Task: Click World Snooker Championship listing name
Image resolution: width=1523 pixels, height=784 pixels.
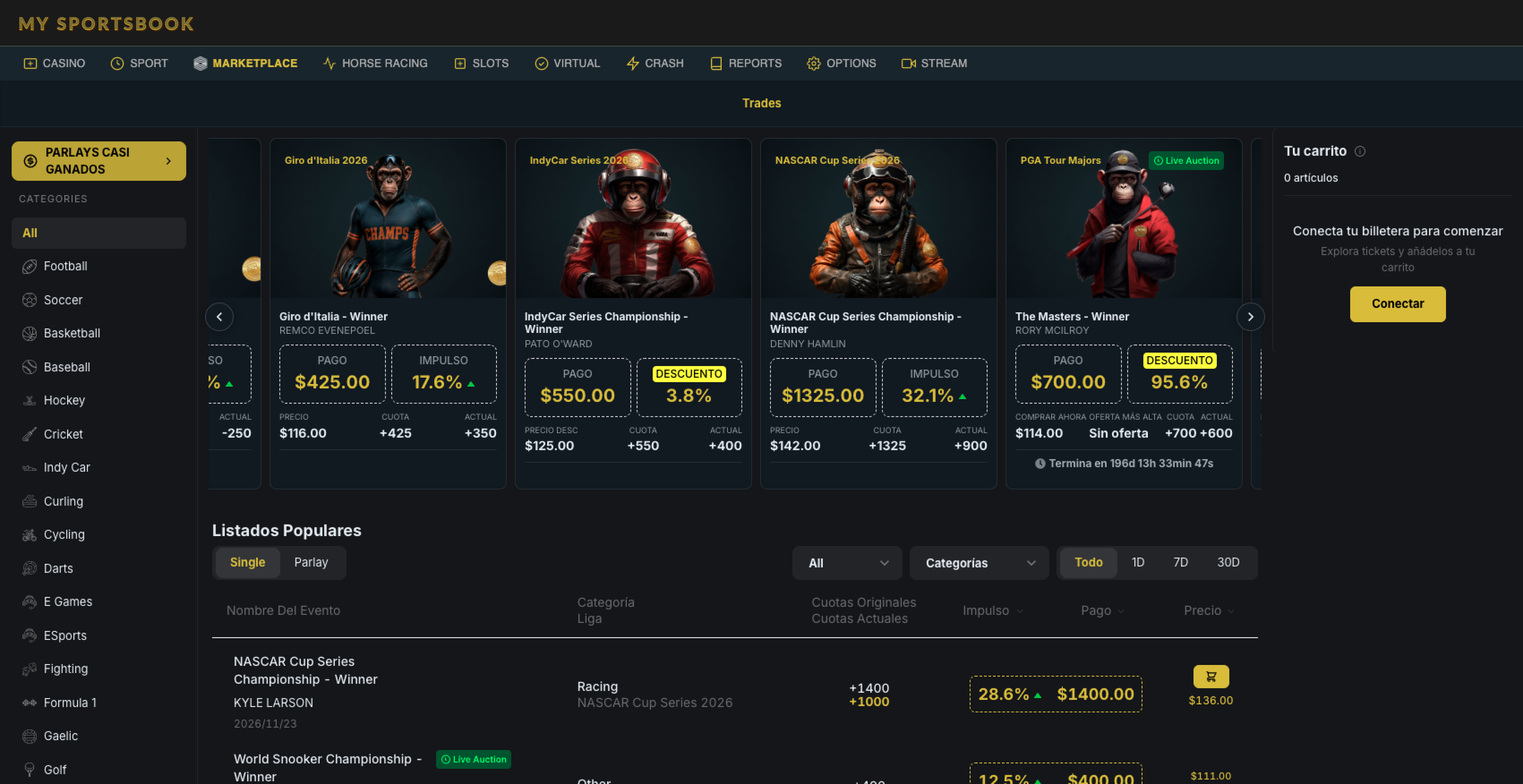Action: pos(328,767)
